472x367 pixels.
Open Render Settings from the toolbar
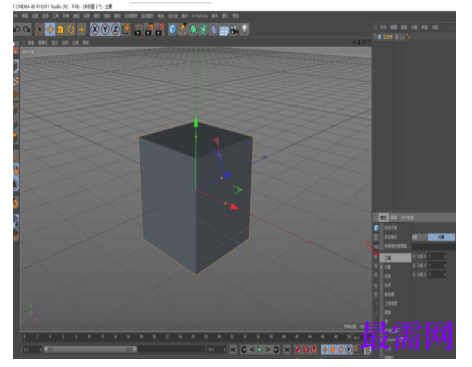tap(160, 30)
